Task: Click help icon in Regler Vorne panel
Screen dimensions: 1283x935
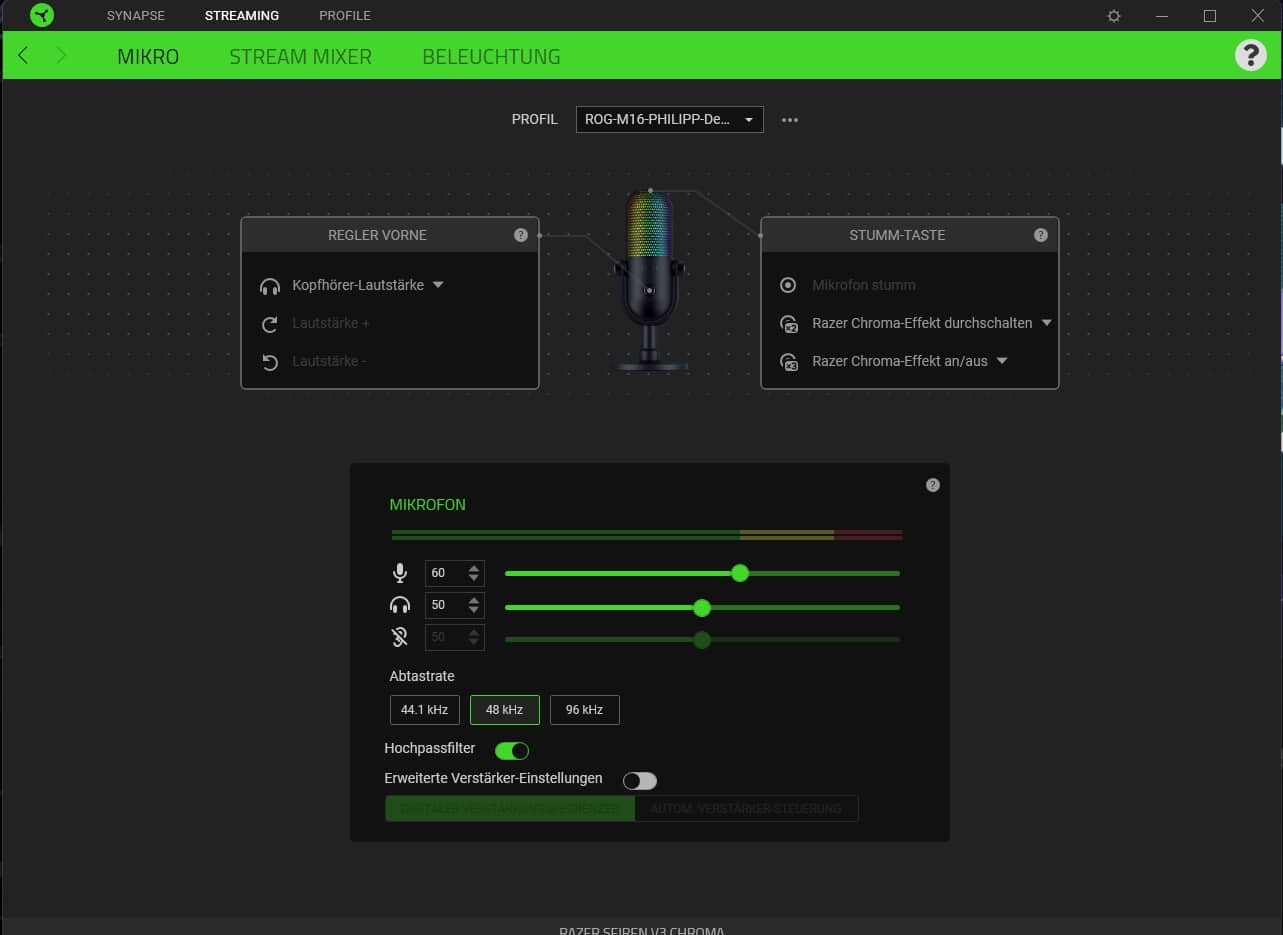Action: coord(520,235)
